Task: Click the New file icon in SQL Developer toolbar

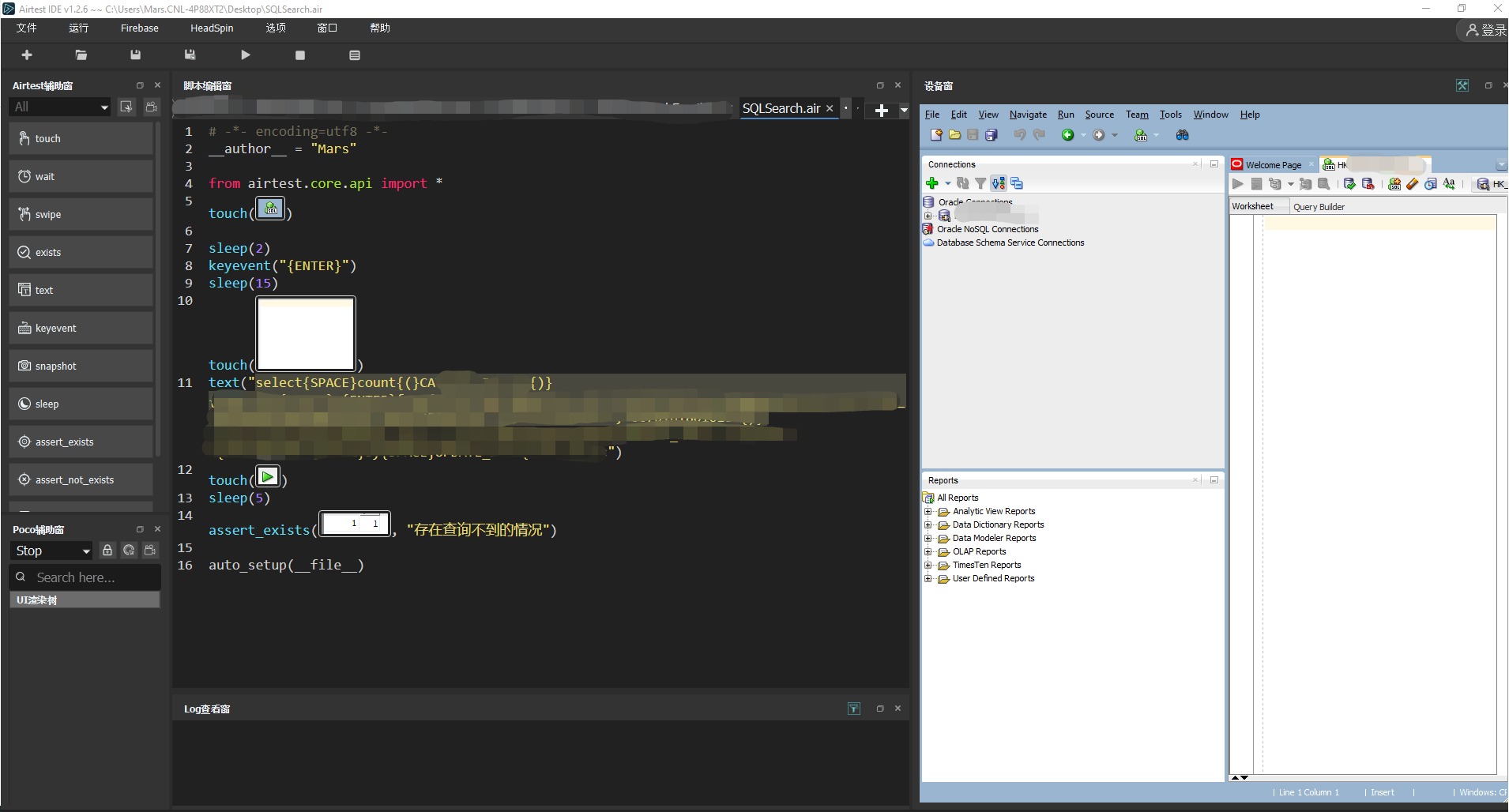Action: coord(936,135)
